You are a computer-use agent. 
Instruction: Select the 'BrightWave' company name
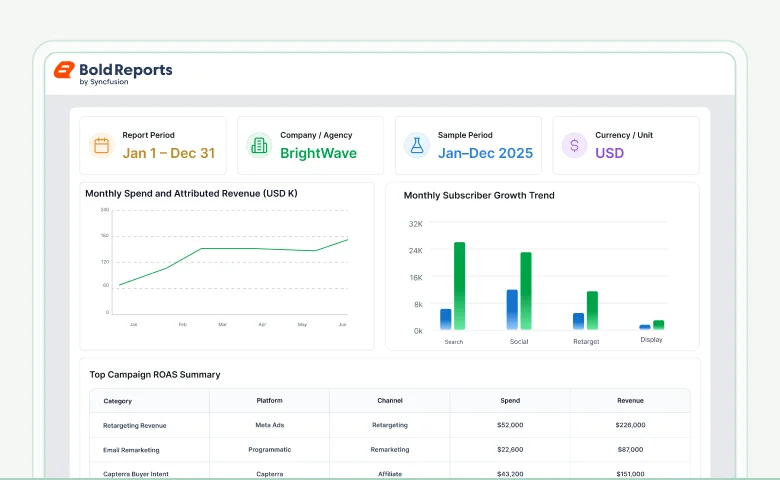[x=318, y=153]
